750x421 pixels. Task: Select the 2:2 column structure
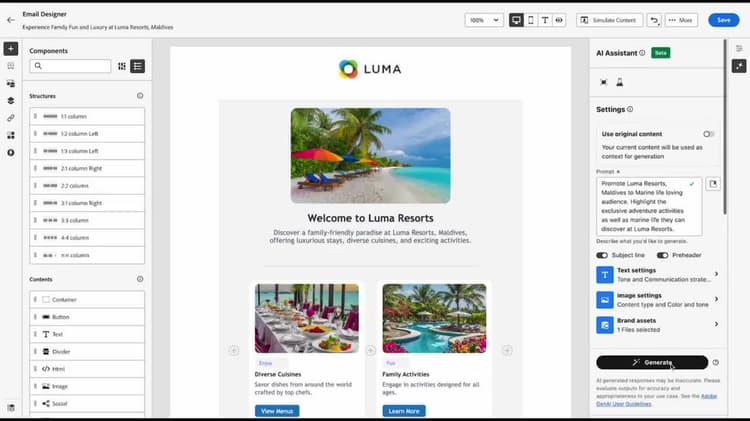(x=87, y=186)
